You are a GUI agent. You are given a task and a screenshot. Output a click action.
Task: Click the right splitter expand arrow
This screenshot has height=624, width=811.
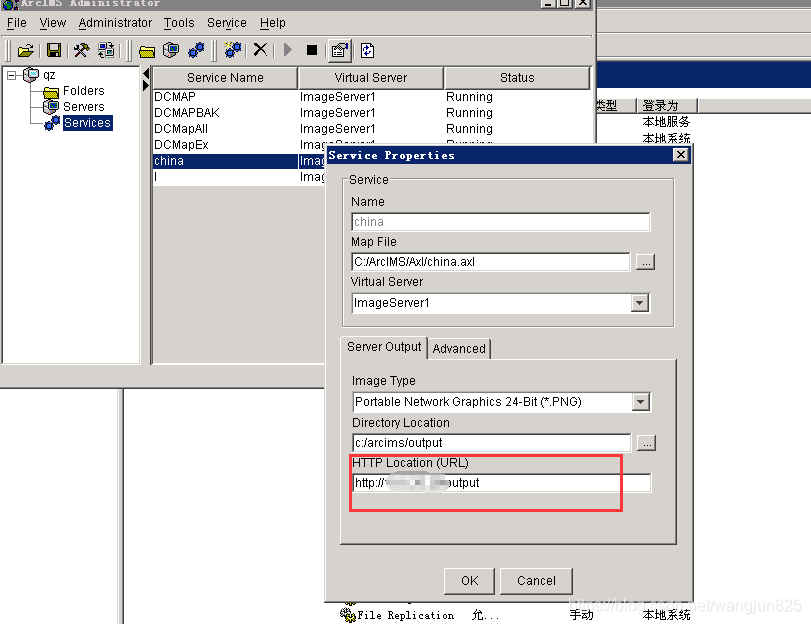pyautogui.click(x=146, y=85)
